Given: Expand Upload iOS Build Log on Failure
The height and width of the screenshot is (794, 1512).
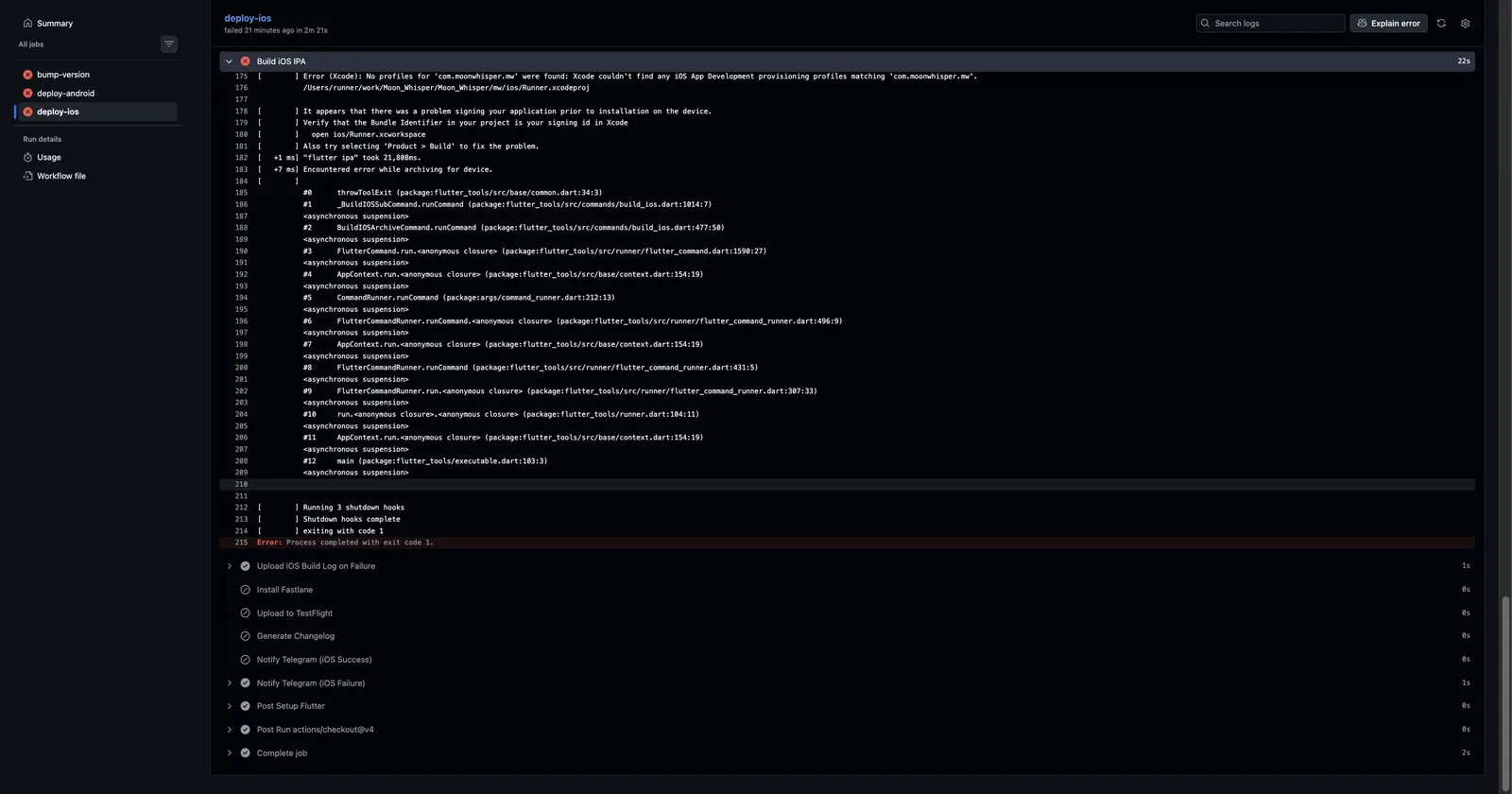Looking at the screenshot, I should [x=229, y=566].
